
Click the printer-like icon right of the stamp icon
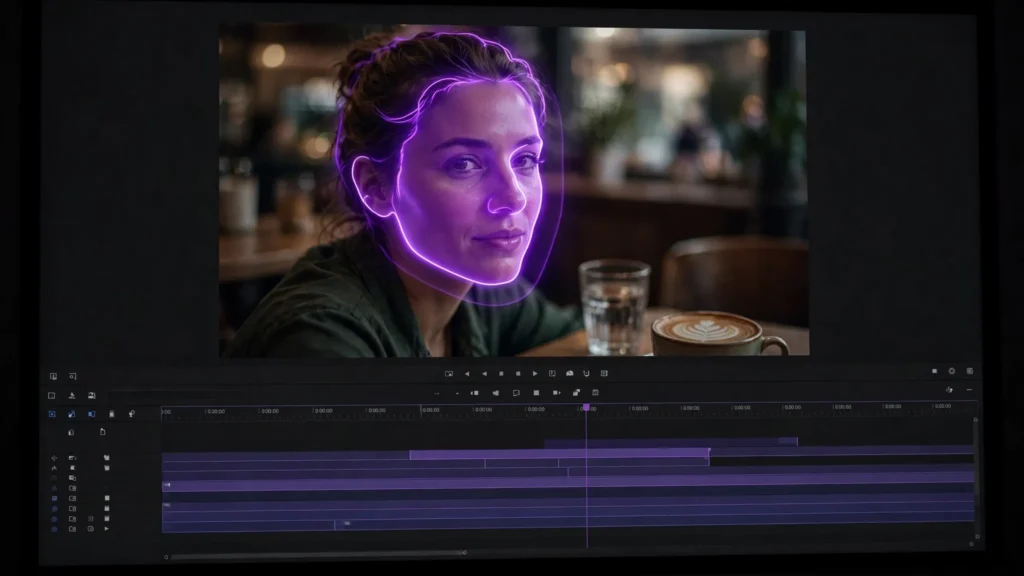[91, 396]
